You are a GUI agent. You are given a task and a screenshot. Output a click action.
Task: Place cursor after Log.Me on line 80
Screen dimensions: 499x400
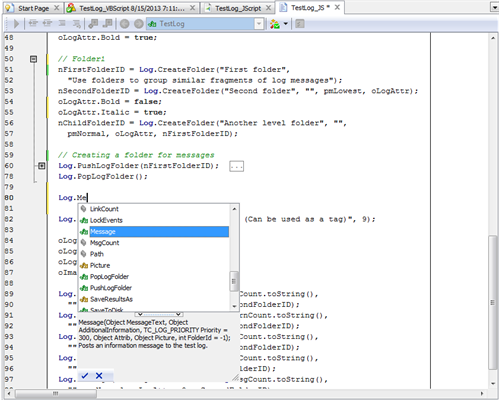coord(87,198)
